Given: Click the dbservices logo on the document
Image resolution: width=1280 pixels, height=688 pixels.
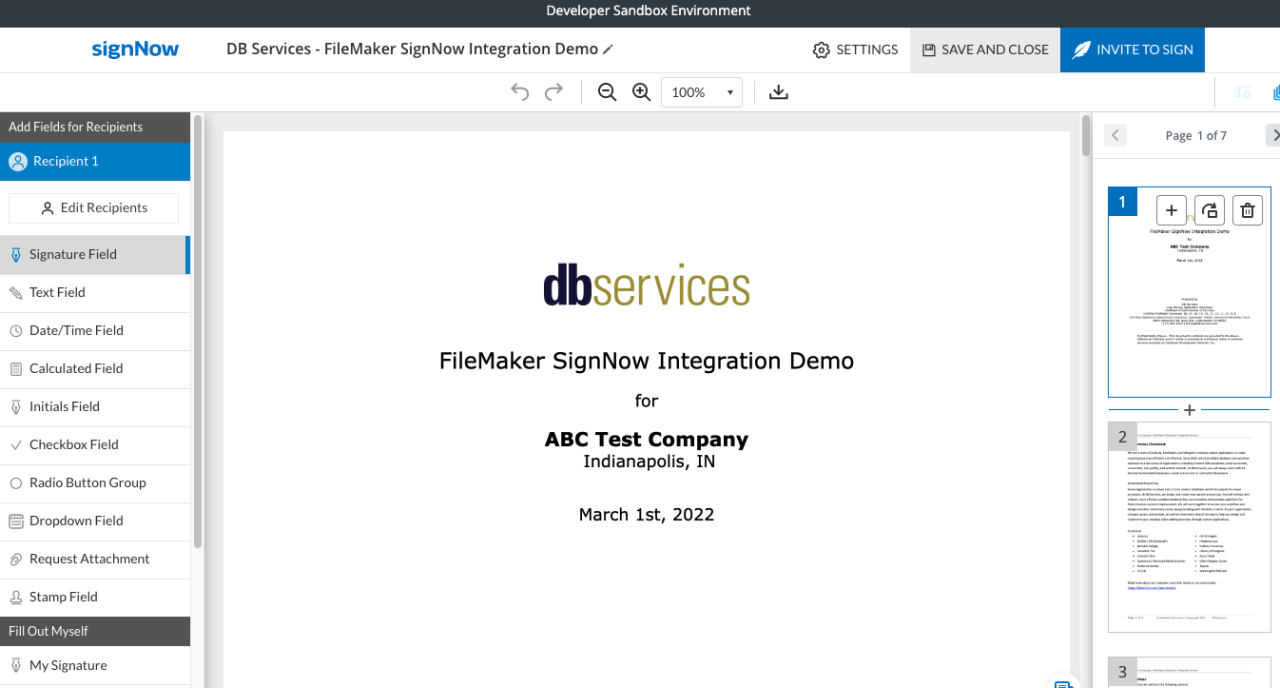Looking at the screenshot, I should pyautogui.click(x=646, y=286).
